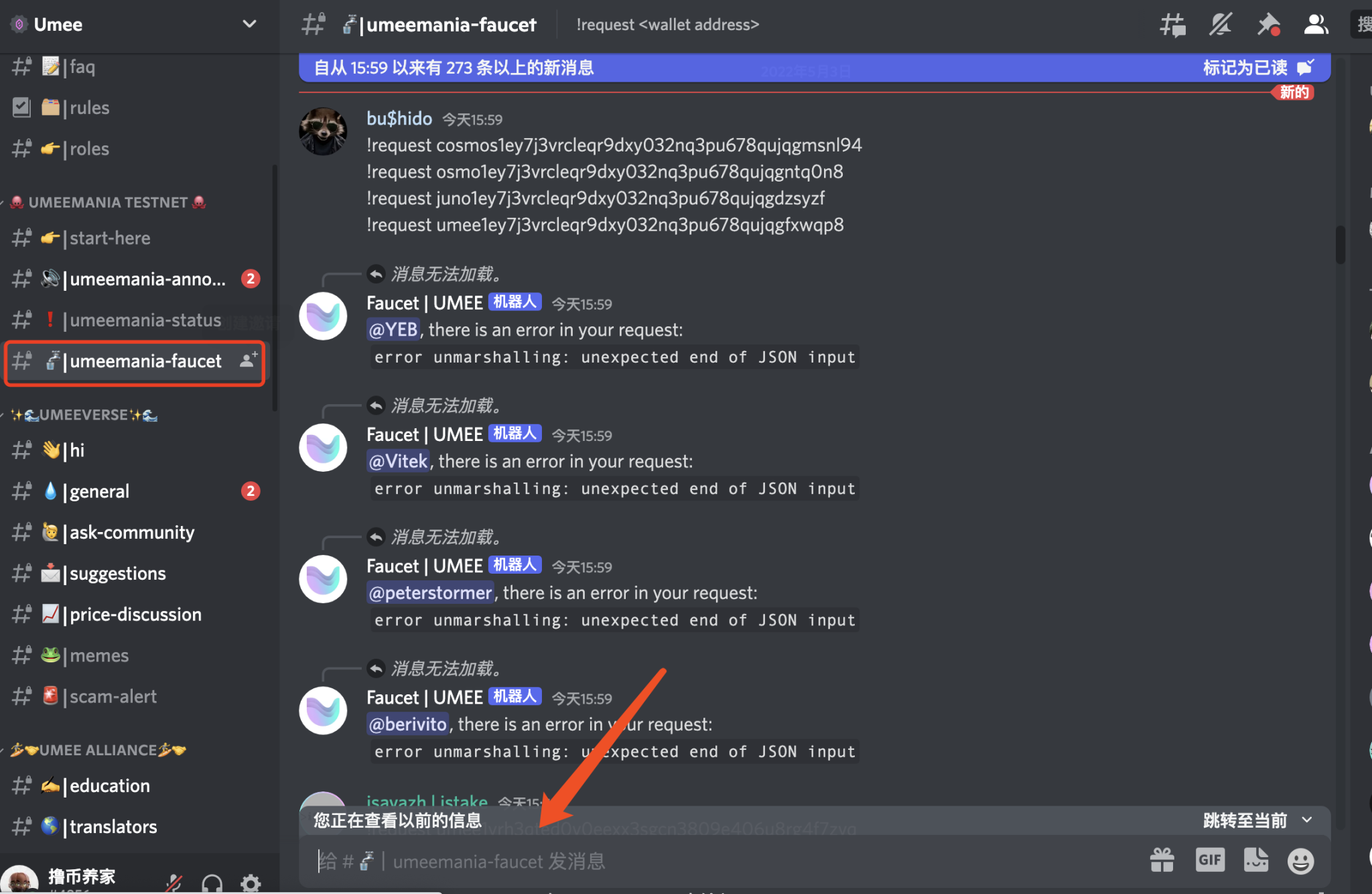The width and height of the screenshot is (1372, 894).
Task: Open the gift Nitro icon
Action: (1162, 860)
